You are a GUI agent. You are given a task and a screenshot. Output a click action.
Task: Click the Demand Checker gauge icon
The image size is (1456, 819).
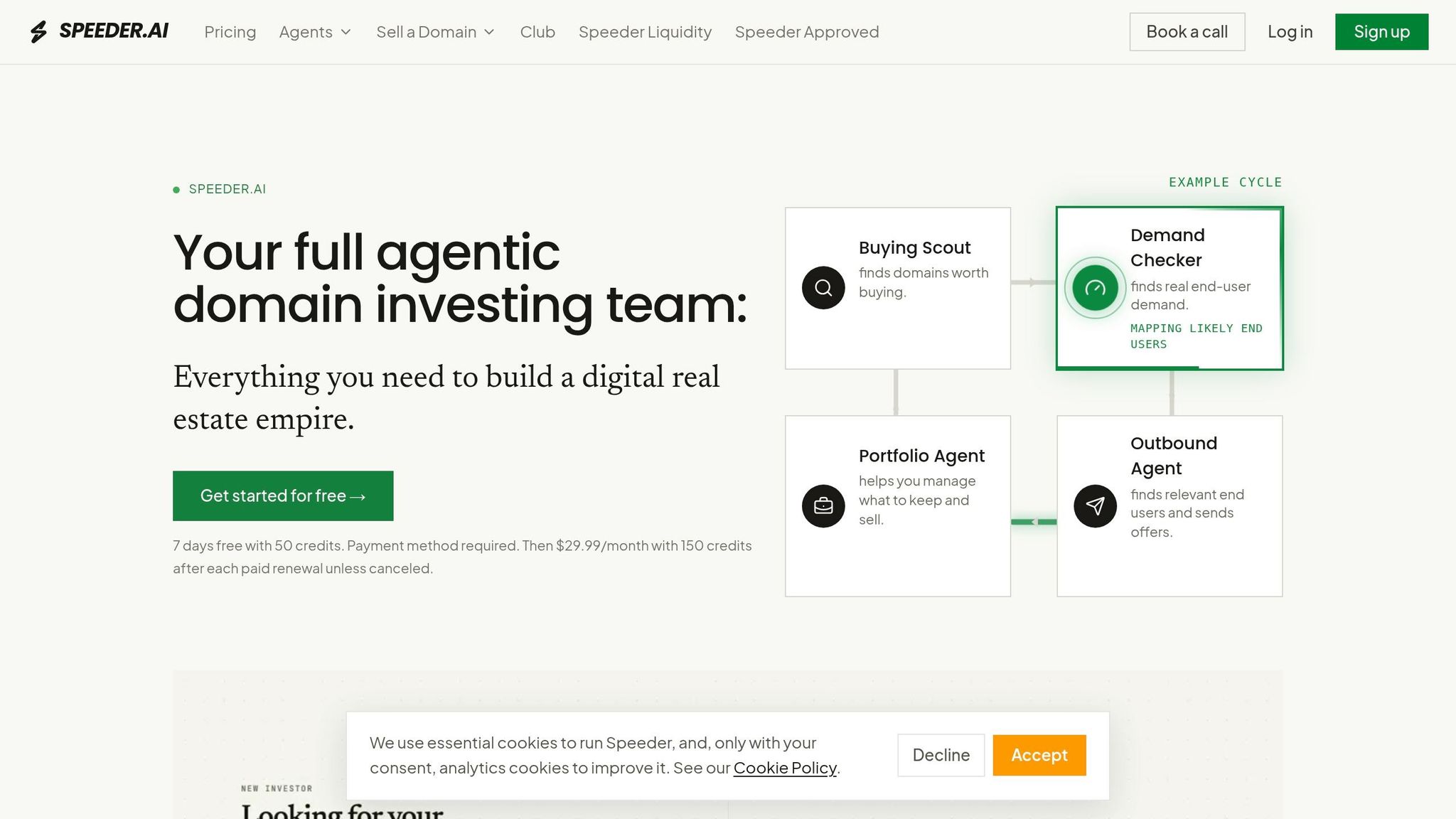(x=1095, y=288)
